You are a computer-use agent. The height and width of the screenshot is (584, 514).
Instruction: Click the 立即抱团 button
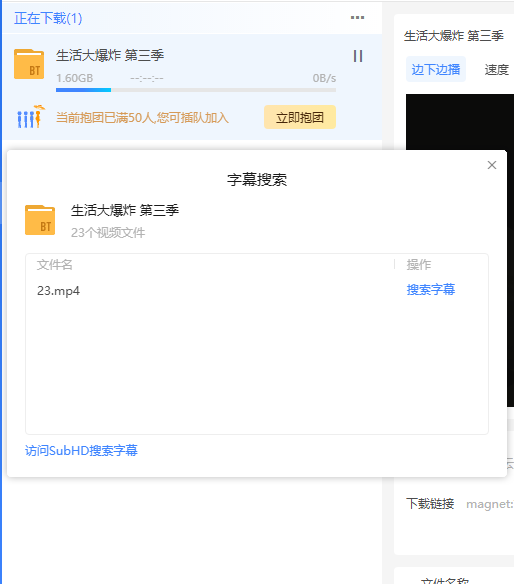(x=300, y=117)
